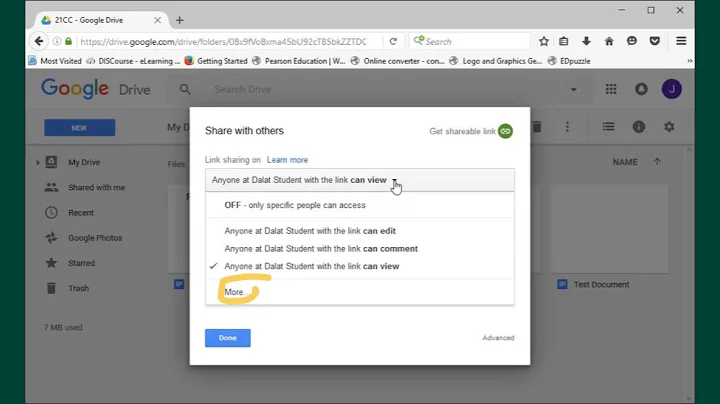
Task: Click the green padlock security icon
Action: pyautogui.click(x=68, y=41)
